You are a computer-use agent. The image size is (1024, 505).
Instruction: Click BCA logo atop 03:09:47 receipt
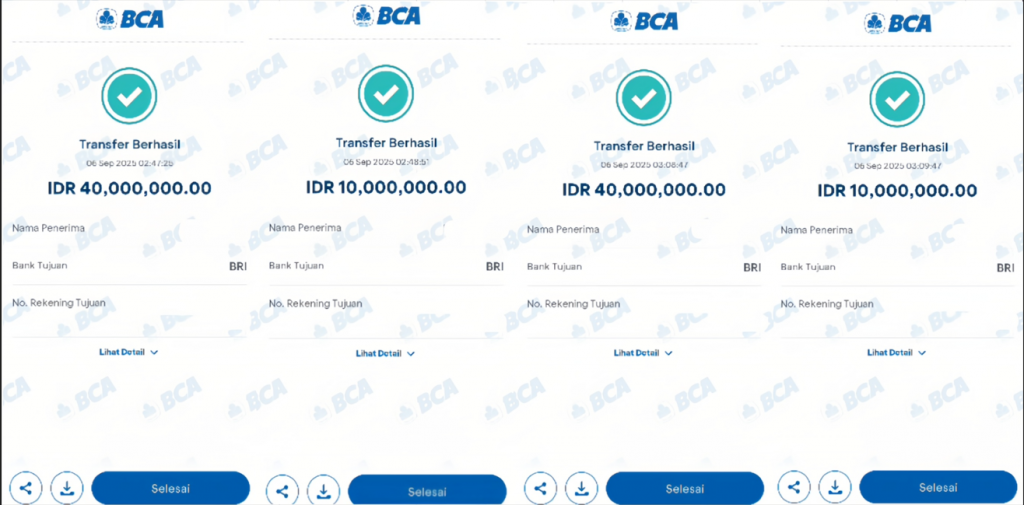(x=898, y=23)
